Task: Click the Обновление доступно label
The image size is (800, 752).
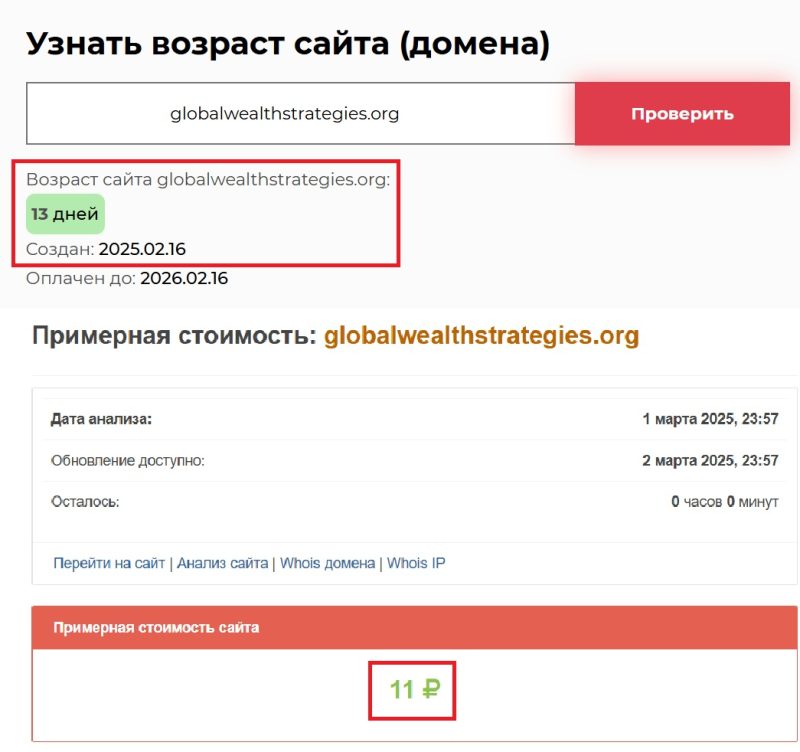Action: pyautogui.click(x=128, y=461)
